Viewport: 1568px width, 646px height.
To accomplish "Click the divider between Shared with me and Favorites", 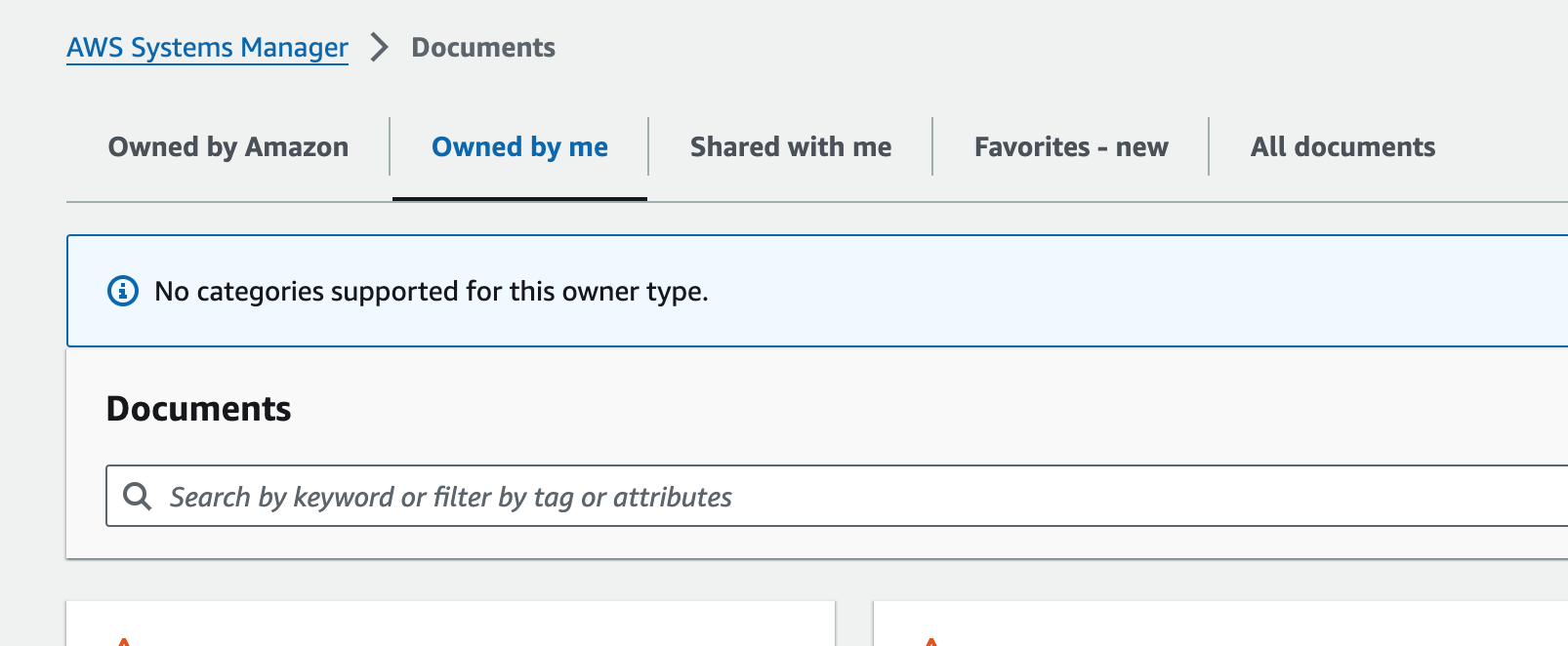I will (932, 146).
